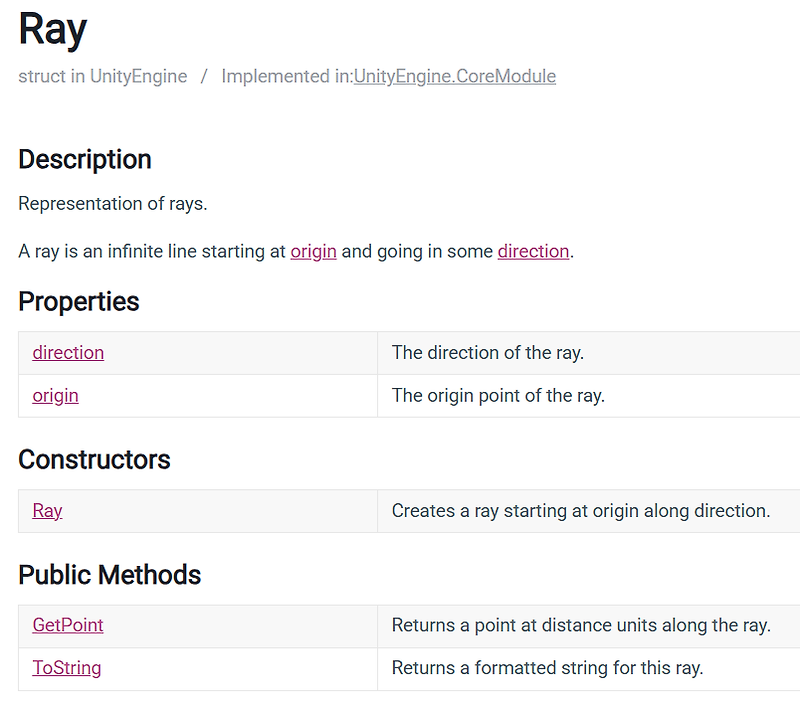The height and width of the screenshot is (714, 800).
Task: Click the "Representation of rays." text
Action: click(x=112, y=203)
